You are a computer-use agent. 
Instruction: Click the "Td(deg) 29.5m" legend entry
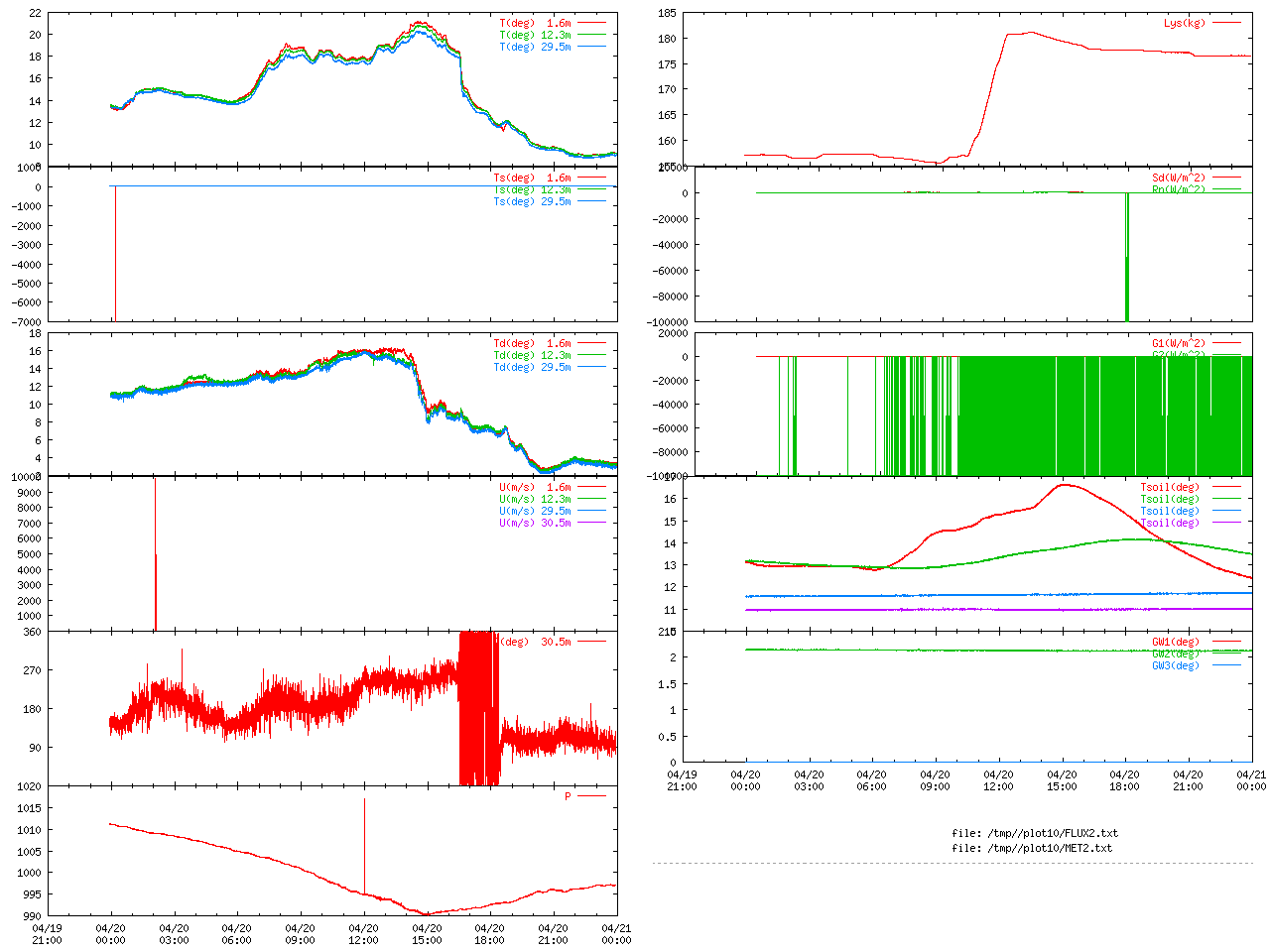[x=549, y=367]
